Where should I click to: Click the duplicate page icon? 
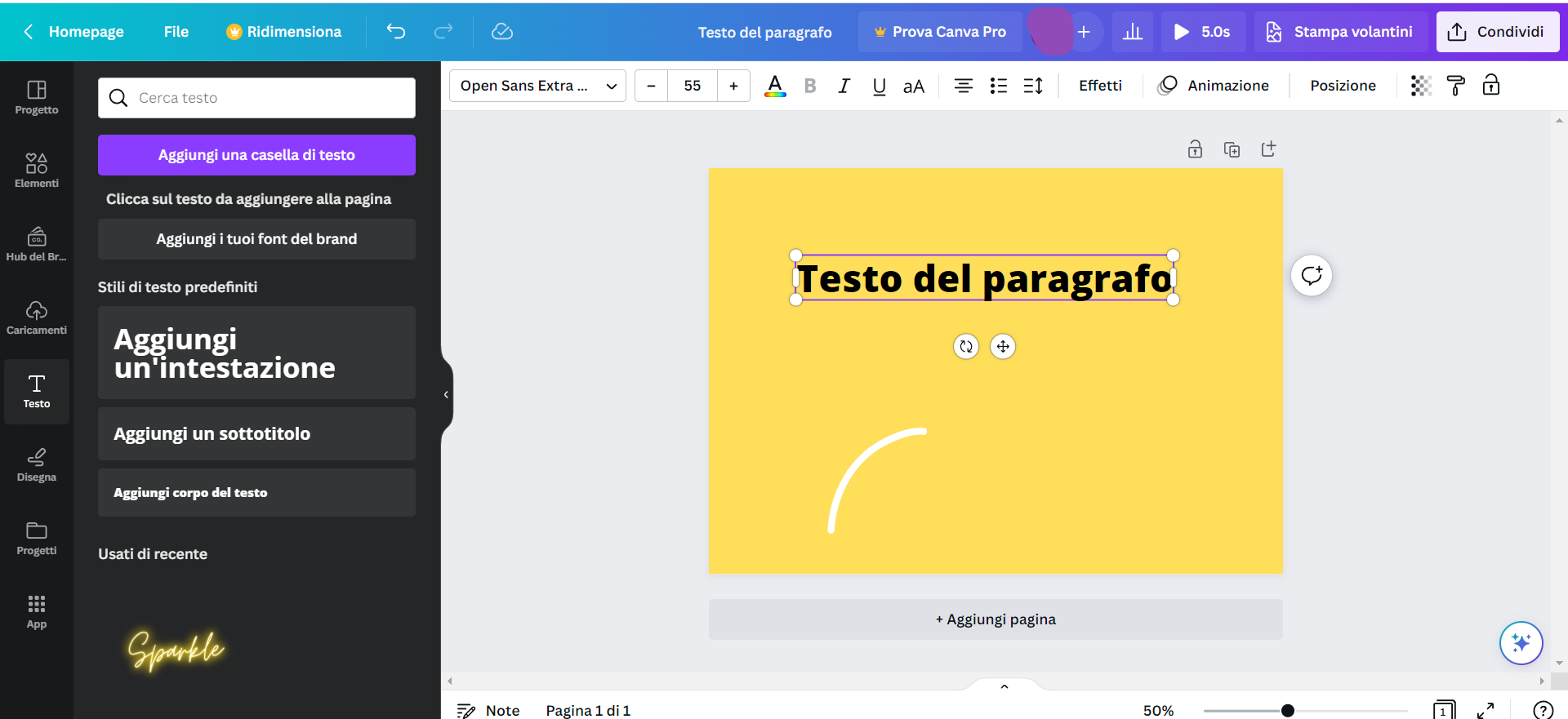1232,149
